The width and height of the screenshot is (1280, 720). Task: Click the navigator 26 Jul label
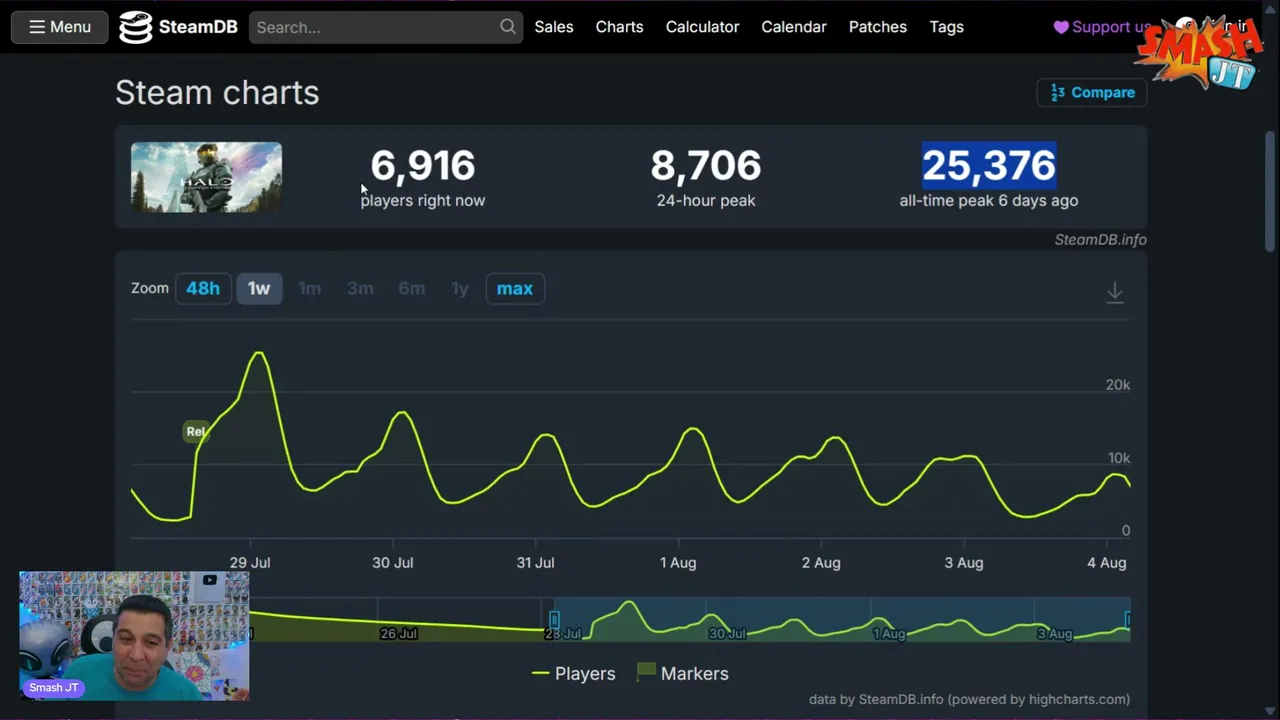tap(398, 633)
